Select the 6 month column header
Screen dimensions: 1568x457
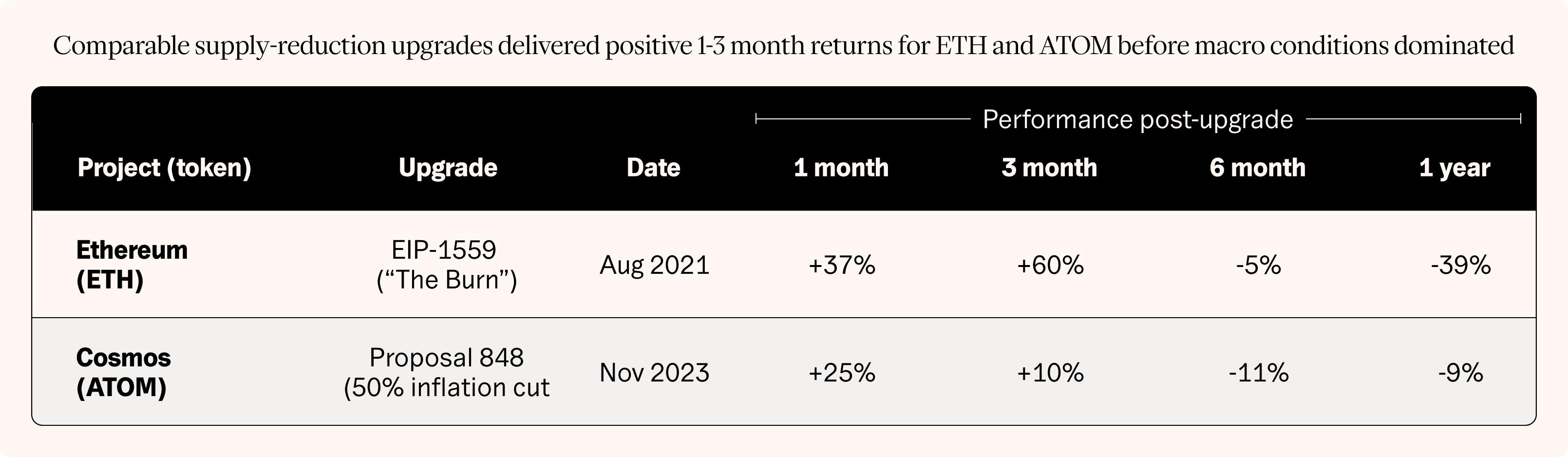[x=1258, y=167]
